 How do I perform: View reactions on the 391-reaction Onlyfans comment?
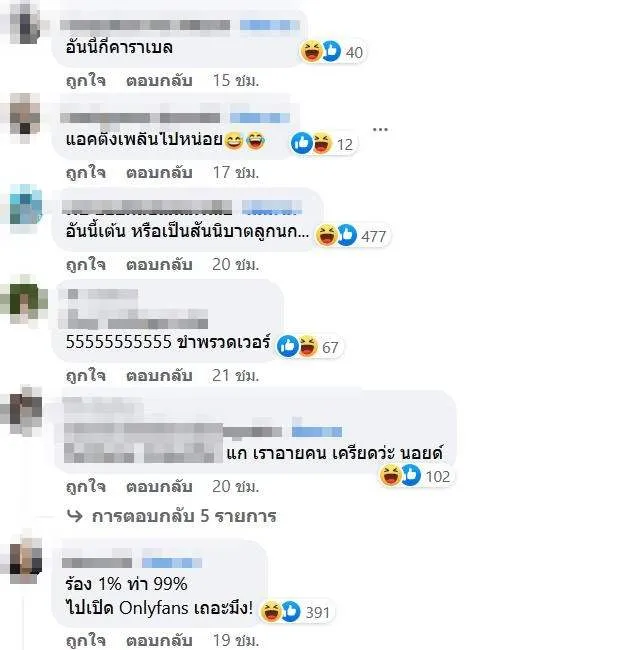pyautogui.click(x=295, y=611)
